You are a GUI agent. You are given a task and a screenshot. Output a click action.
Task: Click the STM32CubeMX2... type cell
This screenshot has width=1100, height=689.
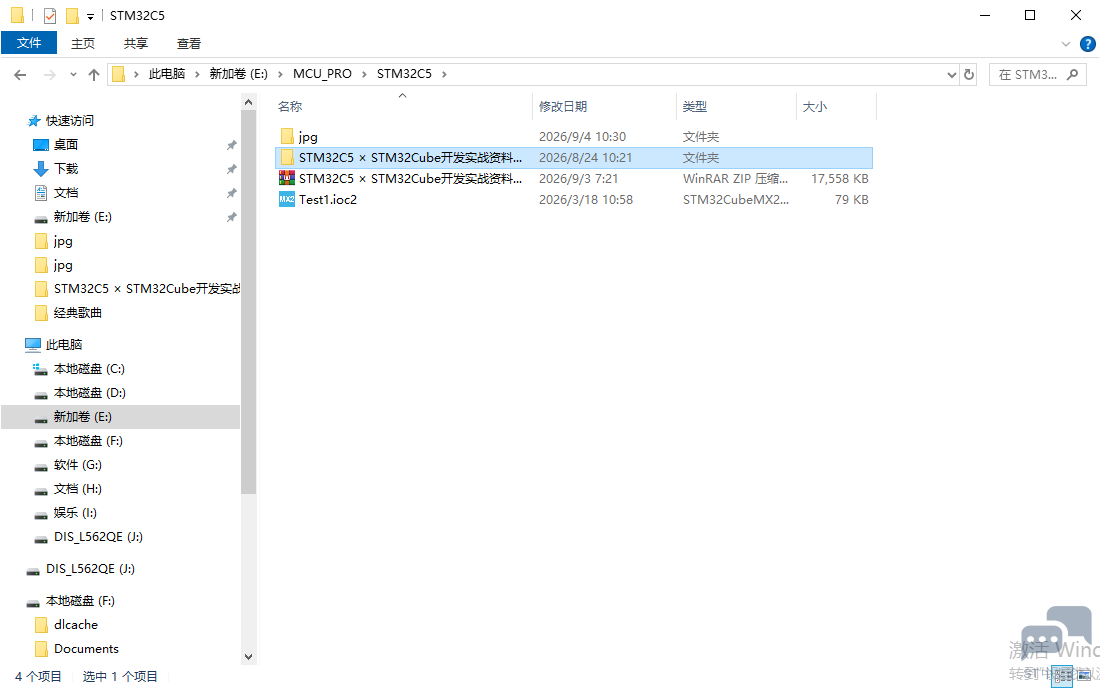tap(736, 200)
